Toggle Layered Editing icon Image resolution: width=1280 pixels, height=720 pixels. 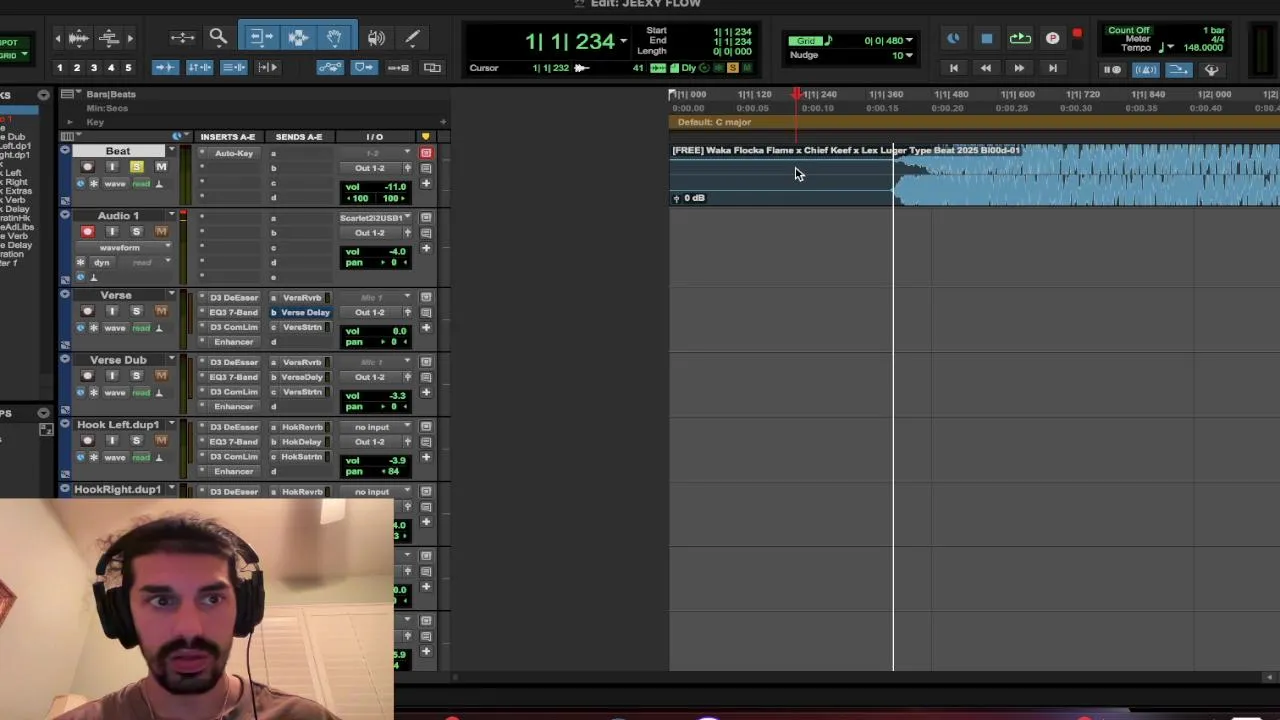click(x=432, y=67)
